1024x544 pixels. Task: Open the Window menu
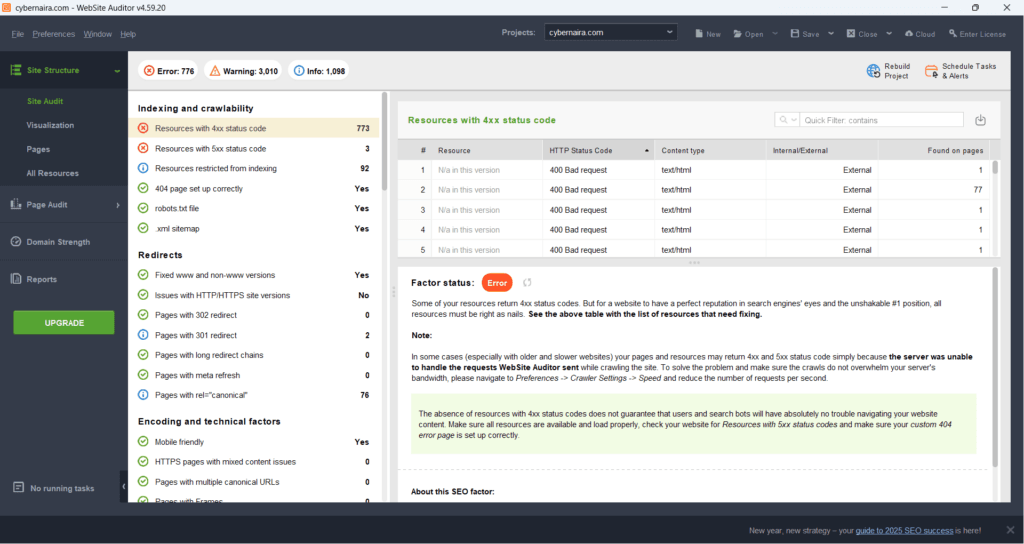click(97, 34)
